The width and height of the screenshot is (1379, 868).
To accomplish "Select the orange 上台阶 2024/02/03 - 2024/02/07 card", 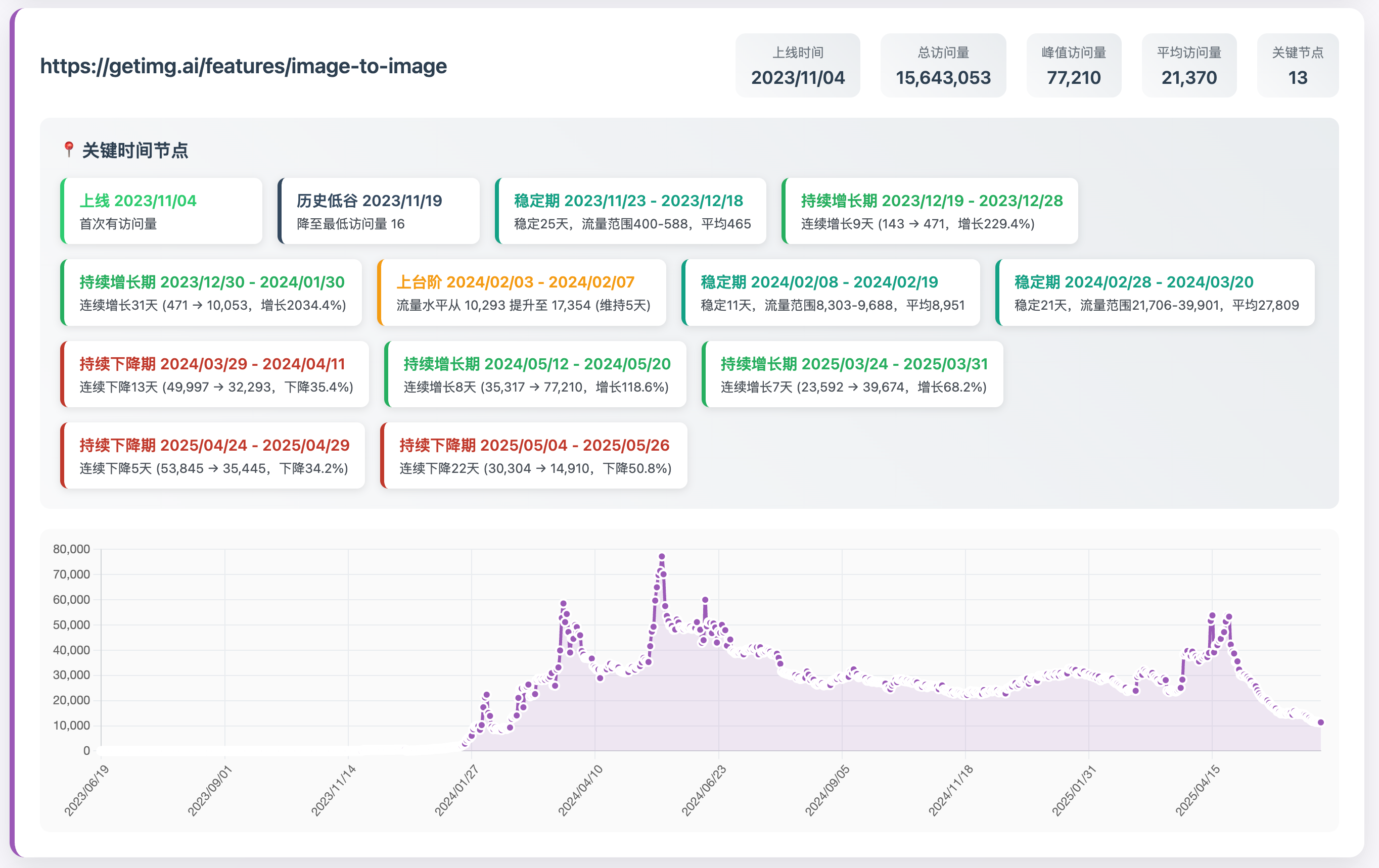I will point(522,293).
